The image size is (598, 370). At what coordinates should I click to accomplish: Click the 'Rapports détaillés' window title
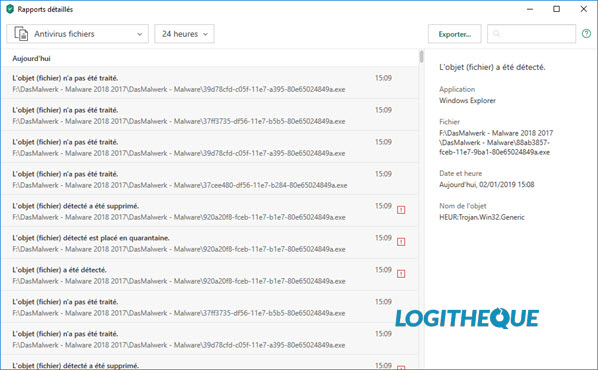pyautogui.click(x=45, y=10)
